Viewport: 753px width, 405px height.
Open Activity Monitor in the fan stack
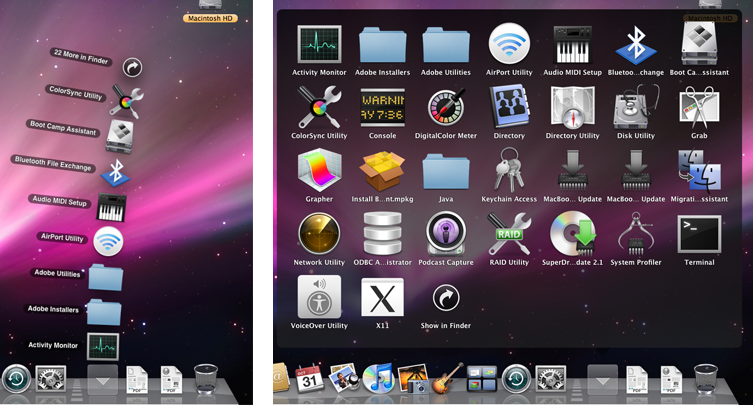pos(103,346)
